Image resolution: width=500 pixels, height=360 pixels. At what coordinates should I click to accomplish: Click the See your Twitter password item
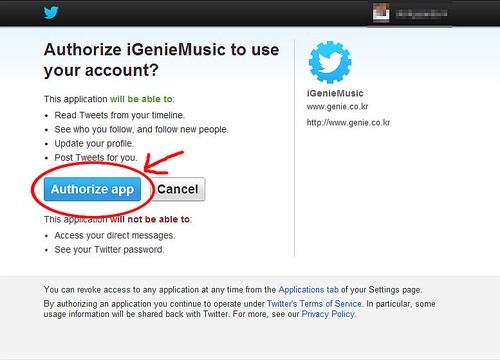[109, 250]
